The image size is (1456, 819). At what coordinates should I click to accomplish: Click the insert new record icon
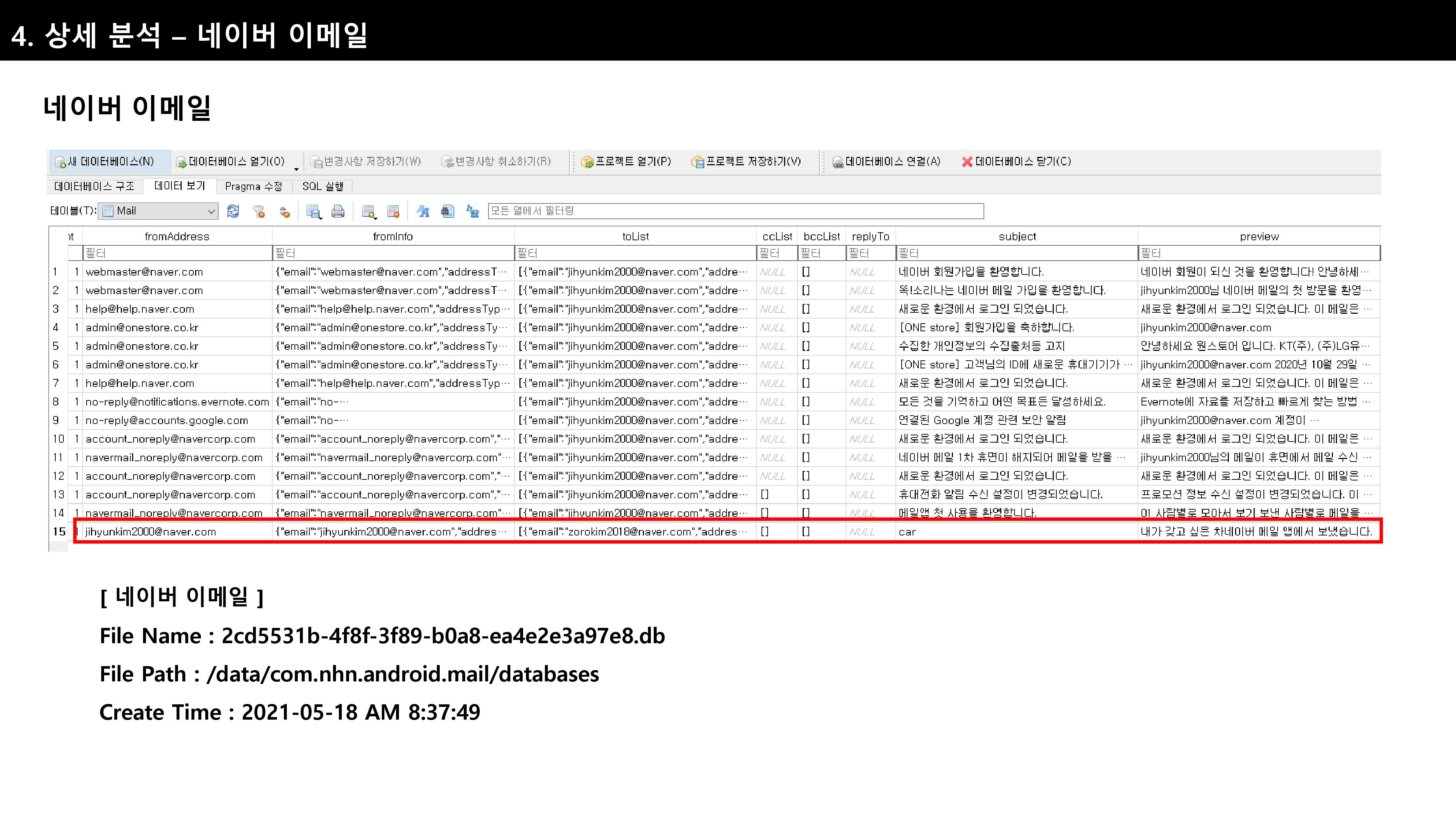click(368, 211)
